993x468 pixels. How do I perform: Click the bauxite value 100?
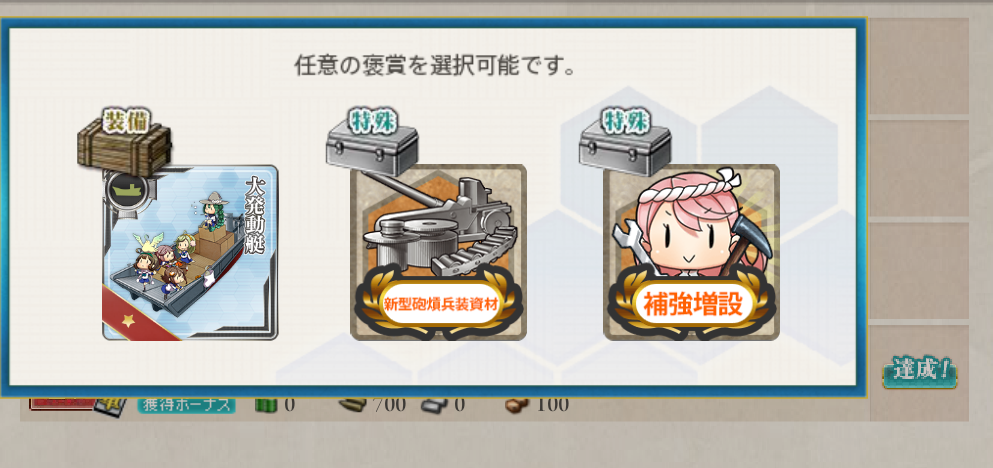coord(552,404)
